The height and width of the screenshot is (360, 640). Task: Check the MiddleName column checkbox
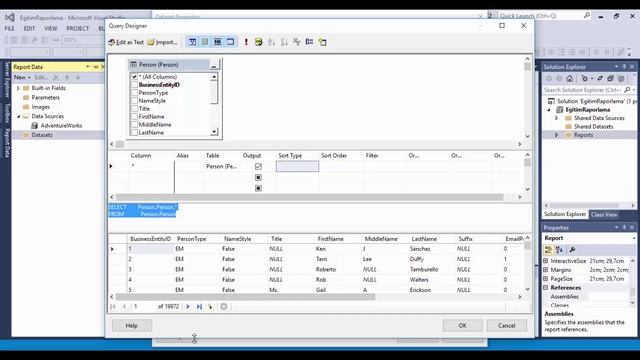[x=134, y=124]
